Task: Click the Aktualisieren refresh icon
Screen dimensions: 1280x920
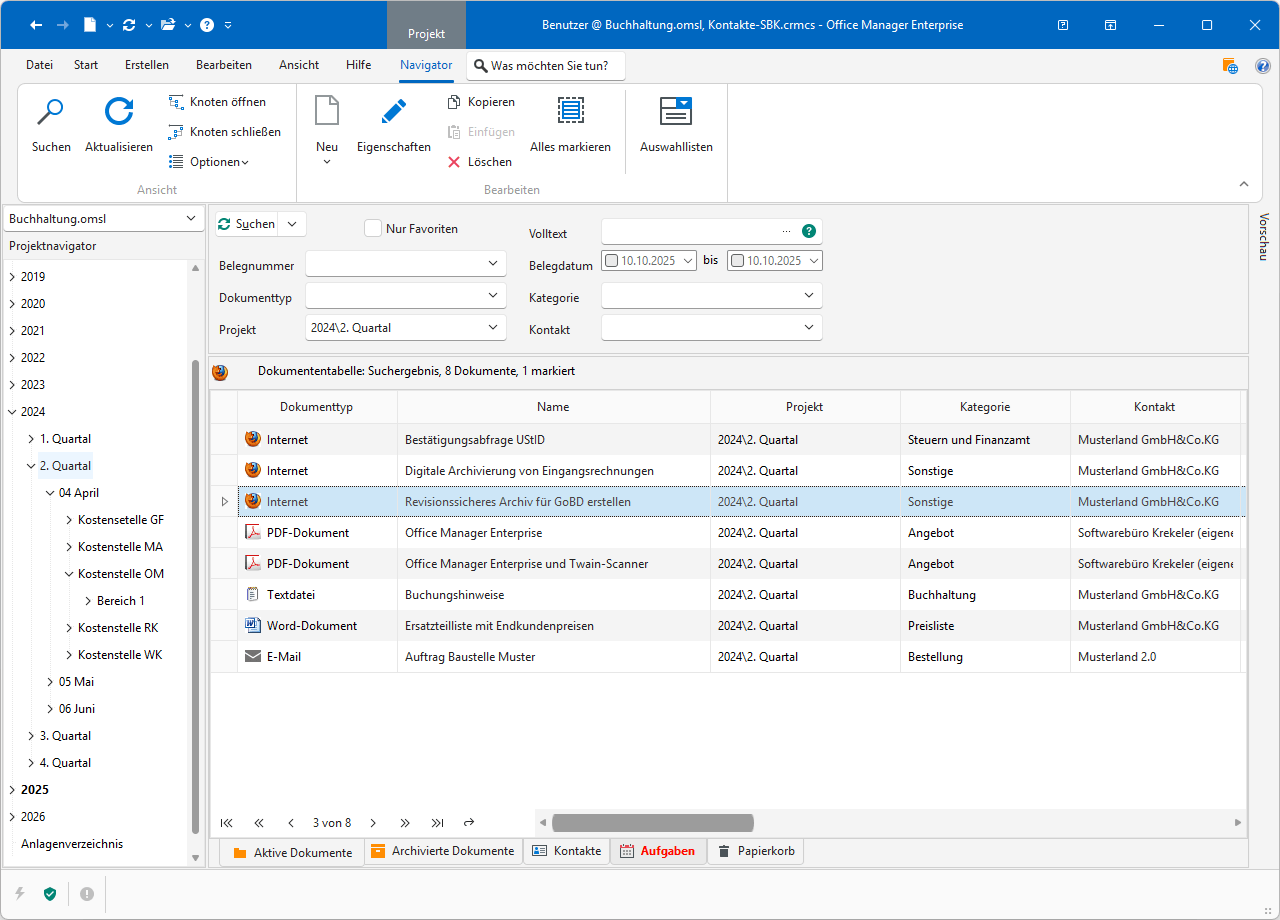Action: click(x=119, y=112)
